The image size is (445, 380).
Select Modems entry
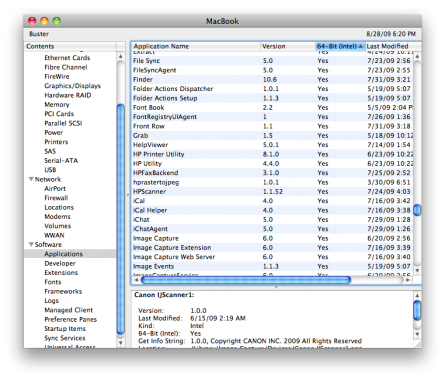(x=57, y=216)
